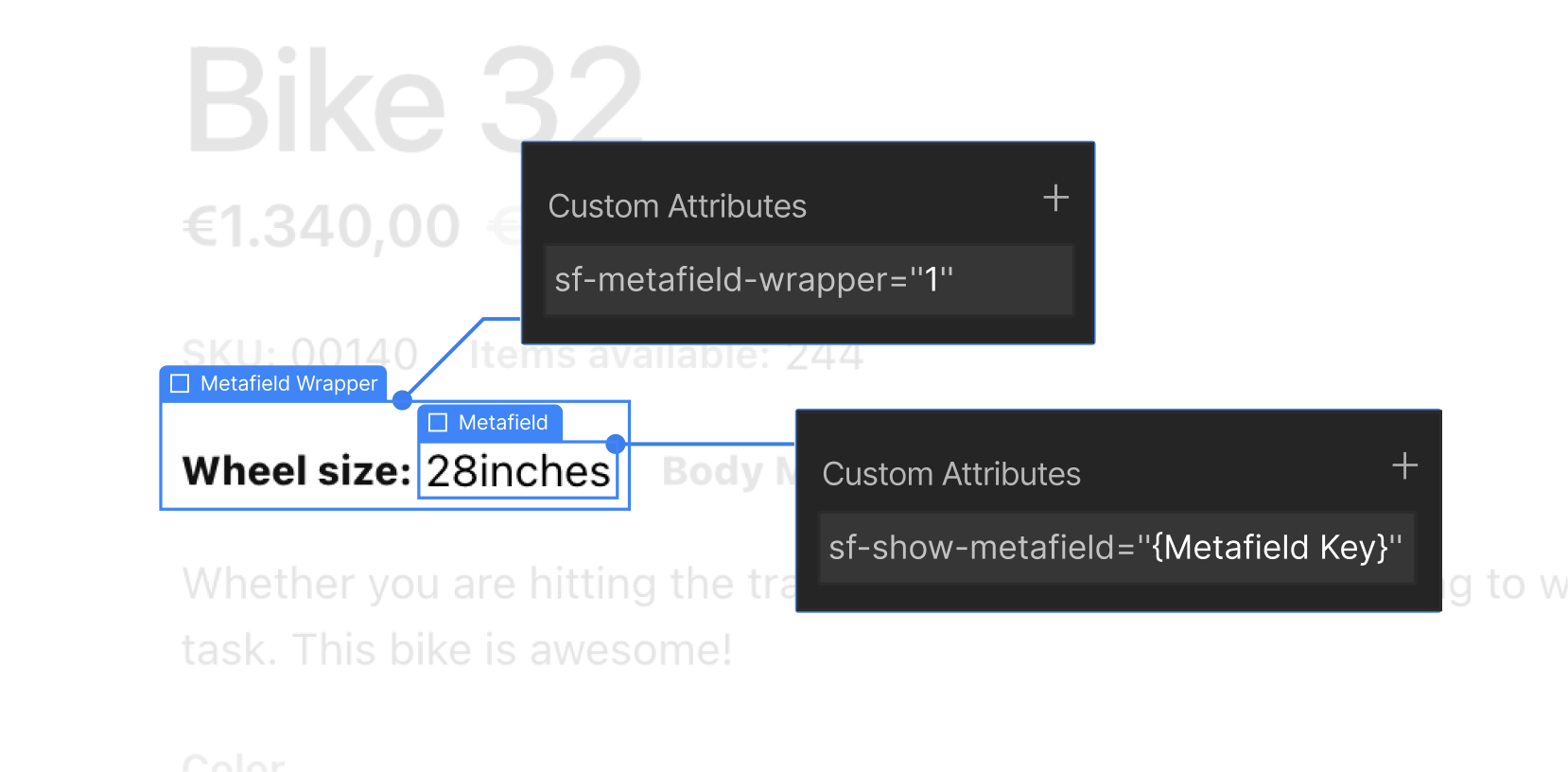
Task: Select the 28inches metafield text
Action: [x=518, y=471]
